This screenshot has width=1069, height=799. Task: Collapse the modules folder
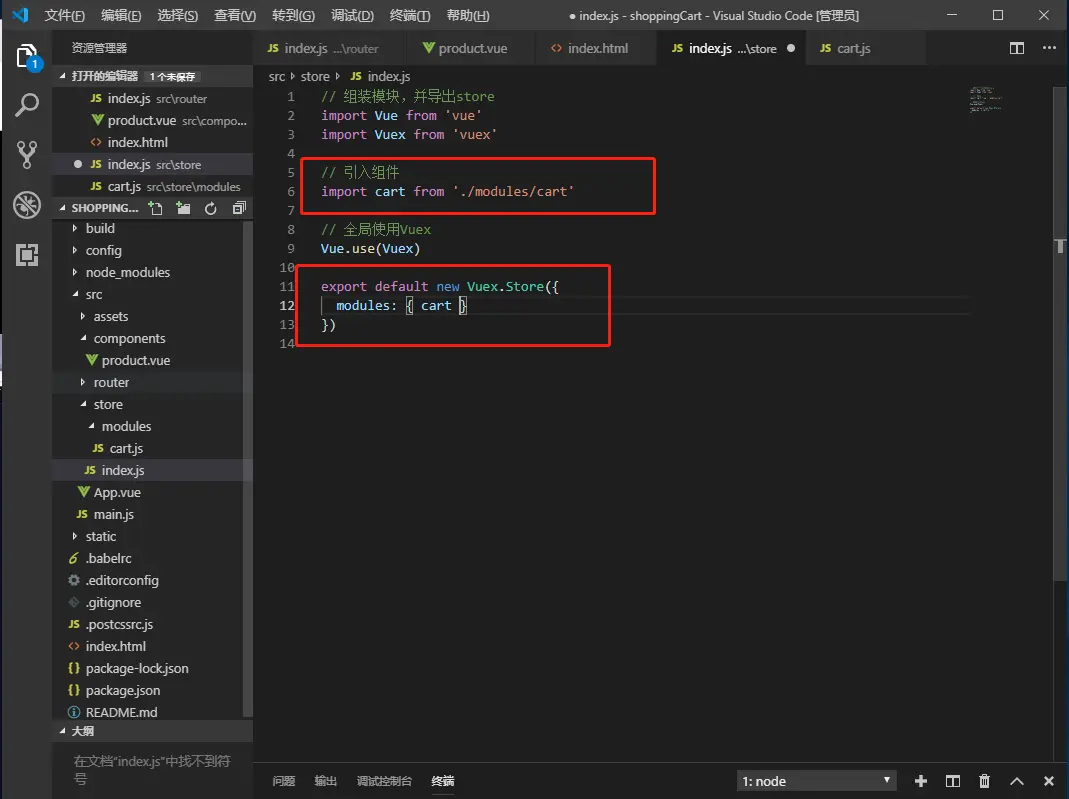click(91, 426)
